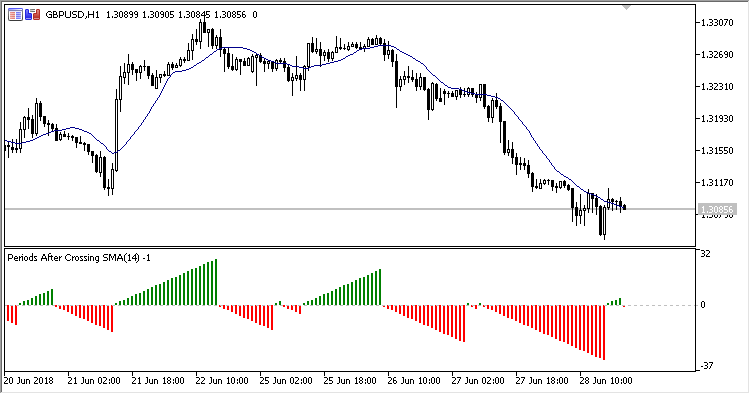Click the 1.31550 price scale label
Viewport: 750px width, 394px height.
[717, 151]
